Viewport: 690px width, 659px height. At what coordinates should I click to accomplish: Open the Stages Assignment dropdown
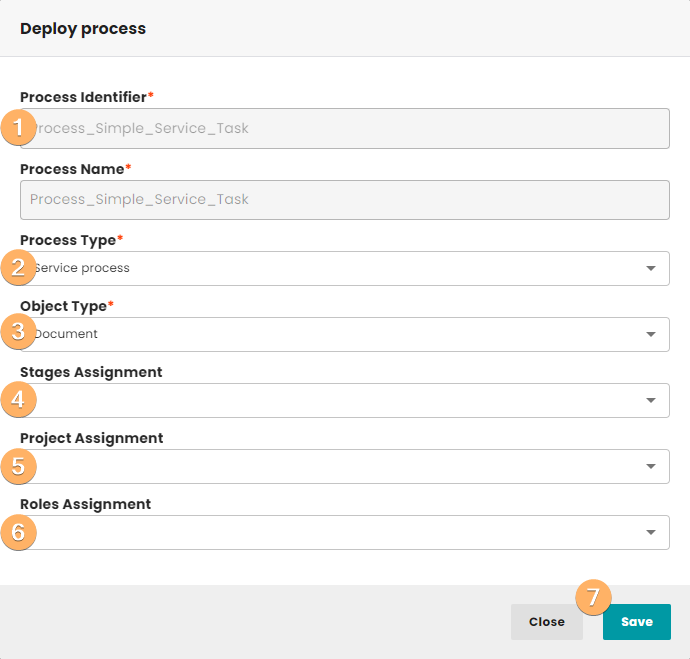(345, 400)
